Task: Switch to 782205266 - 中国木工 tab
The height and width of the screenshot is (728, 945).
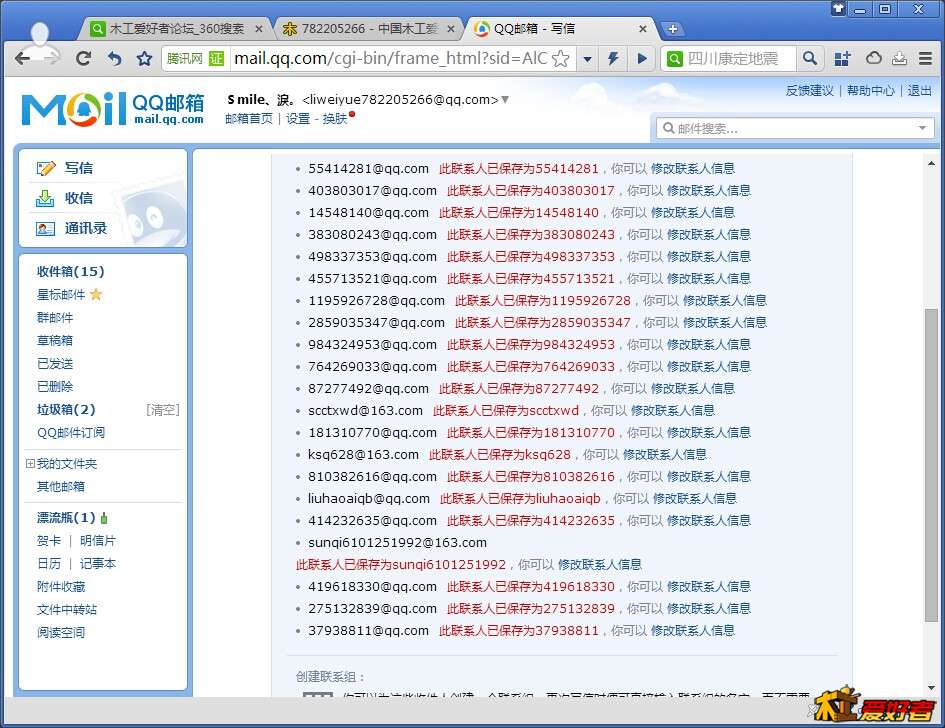Action: point(369,28)
